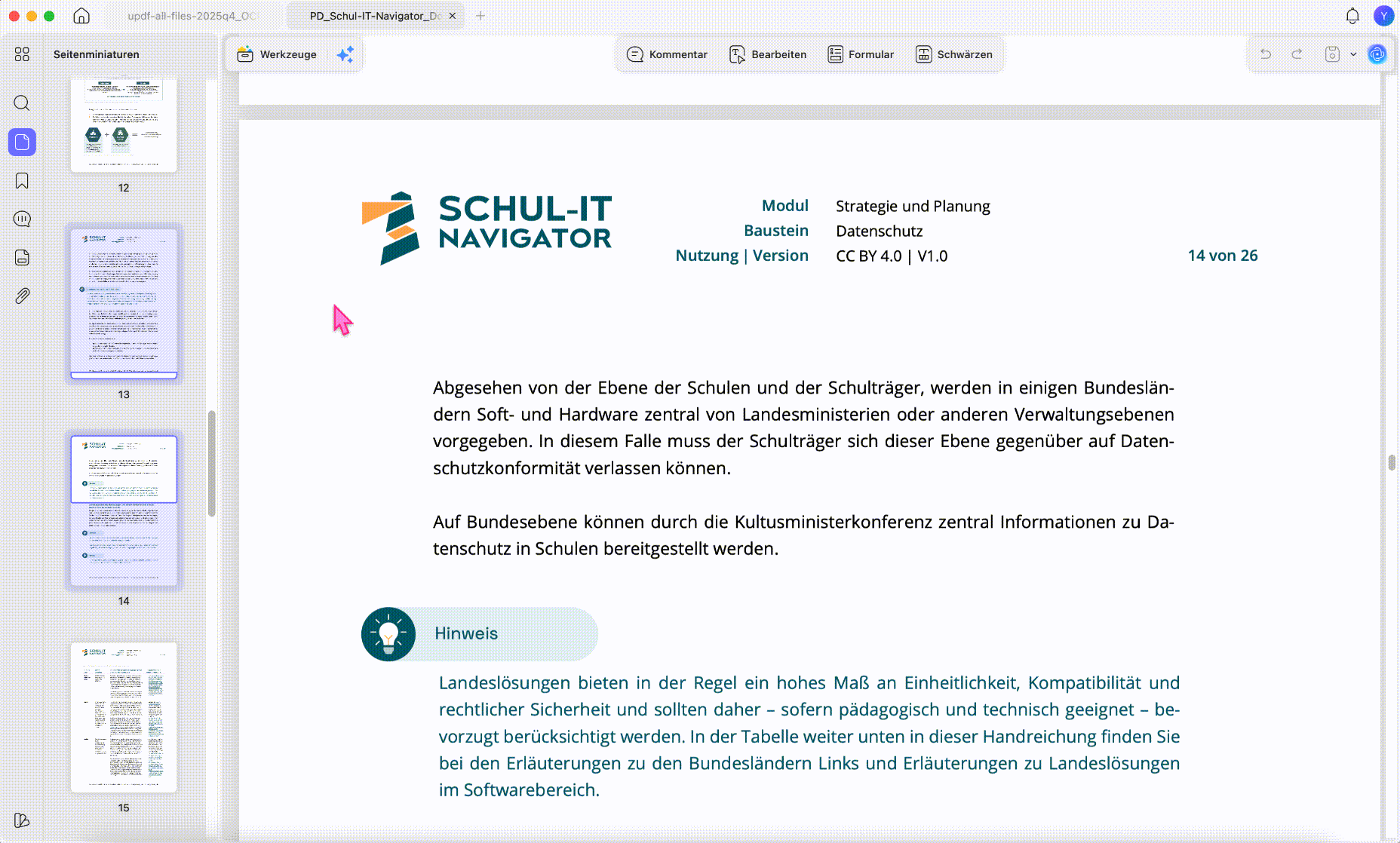Screen dimensions: 1400x843
Task: Open the attachments paperclip icon
Action: [x=22, y=296]
